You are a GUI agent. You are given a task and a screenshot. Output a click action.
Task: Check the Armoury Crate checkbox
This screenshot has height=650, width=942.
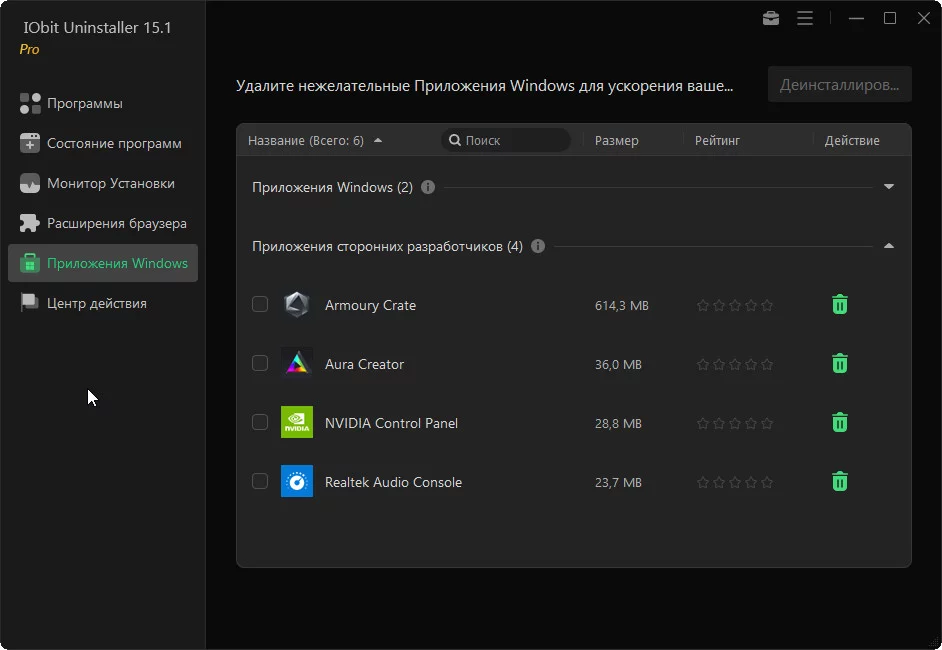260,305
